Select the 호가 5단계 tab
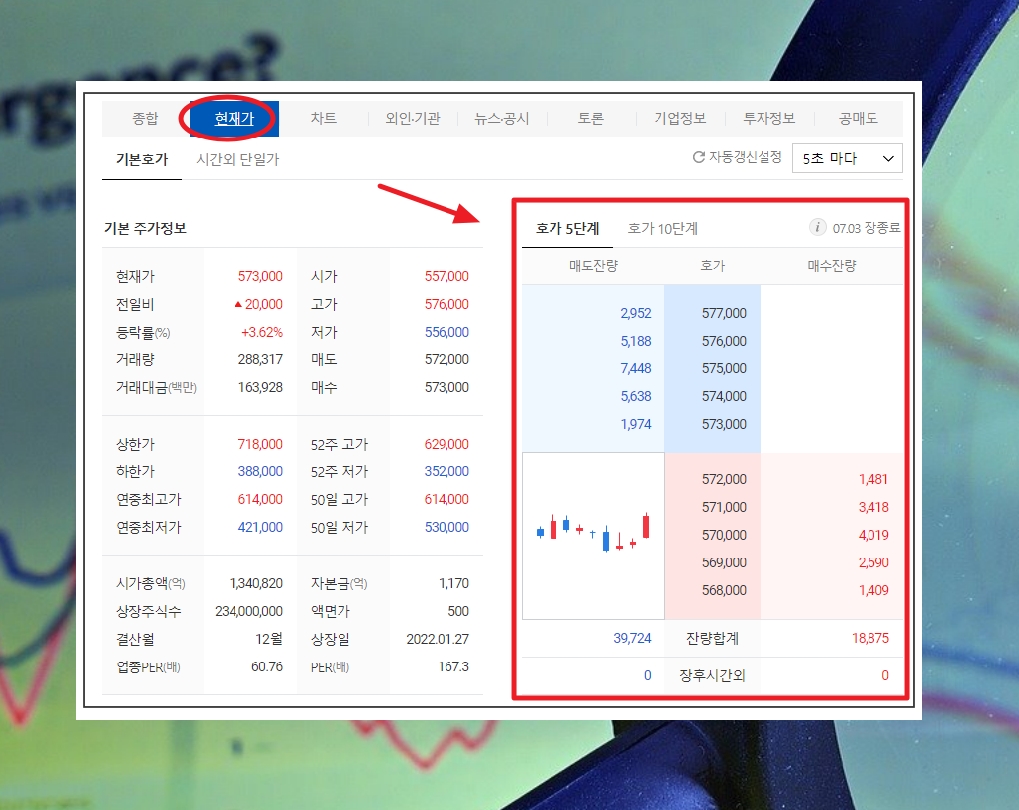Viewport: 1019px width, 810px height. pyautogui.click(x=567, y=228)
